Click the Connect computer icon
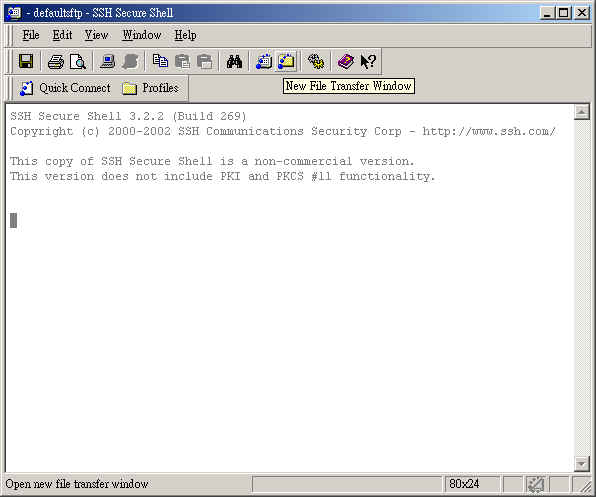This screenshot has height=497, width=596. point(108,61)
